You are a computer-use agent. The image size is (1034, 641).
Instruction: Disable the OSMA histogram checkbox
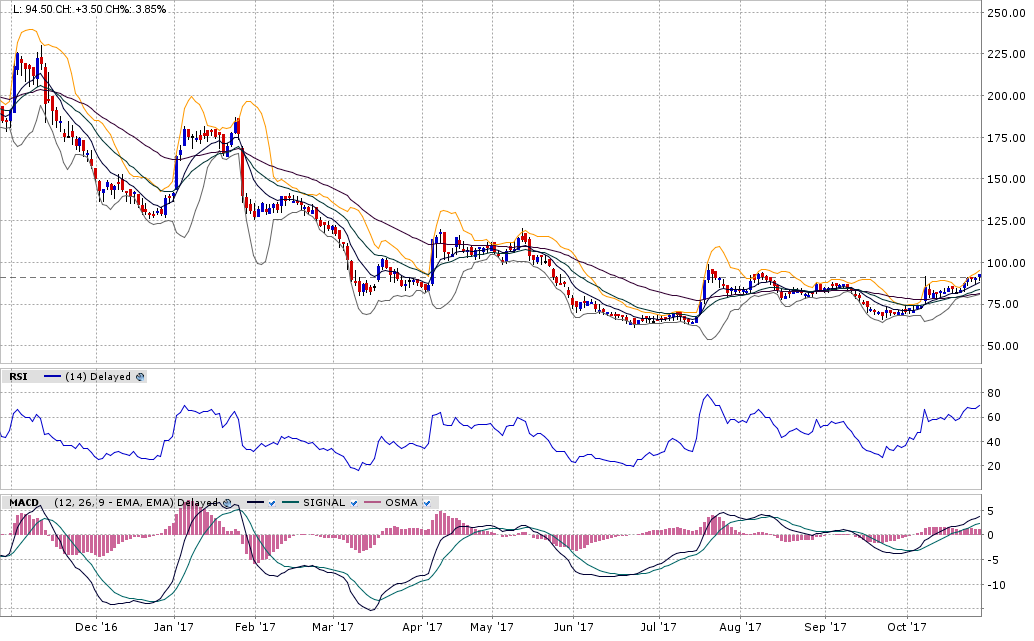coord(427,502)
